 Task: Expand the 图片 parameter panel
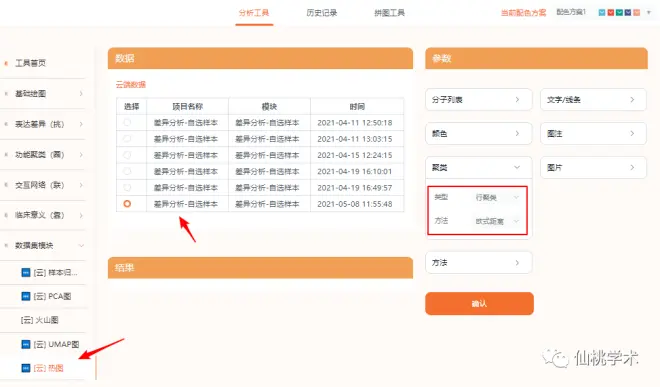pyautogui.click(x=593, y=168)
